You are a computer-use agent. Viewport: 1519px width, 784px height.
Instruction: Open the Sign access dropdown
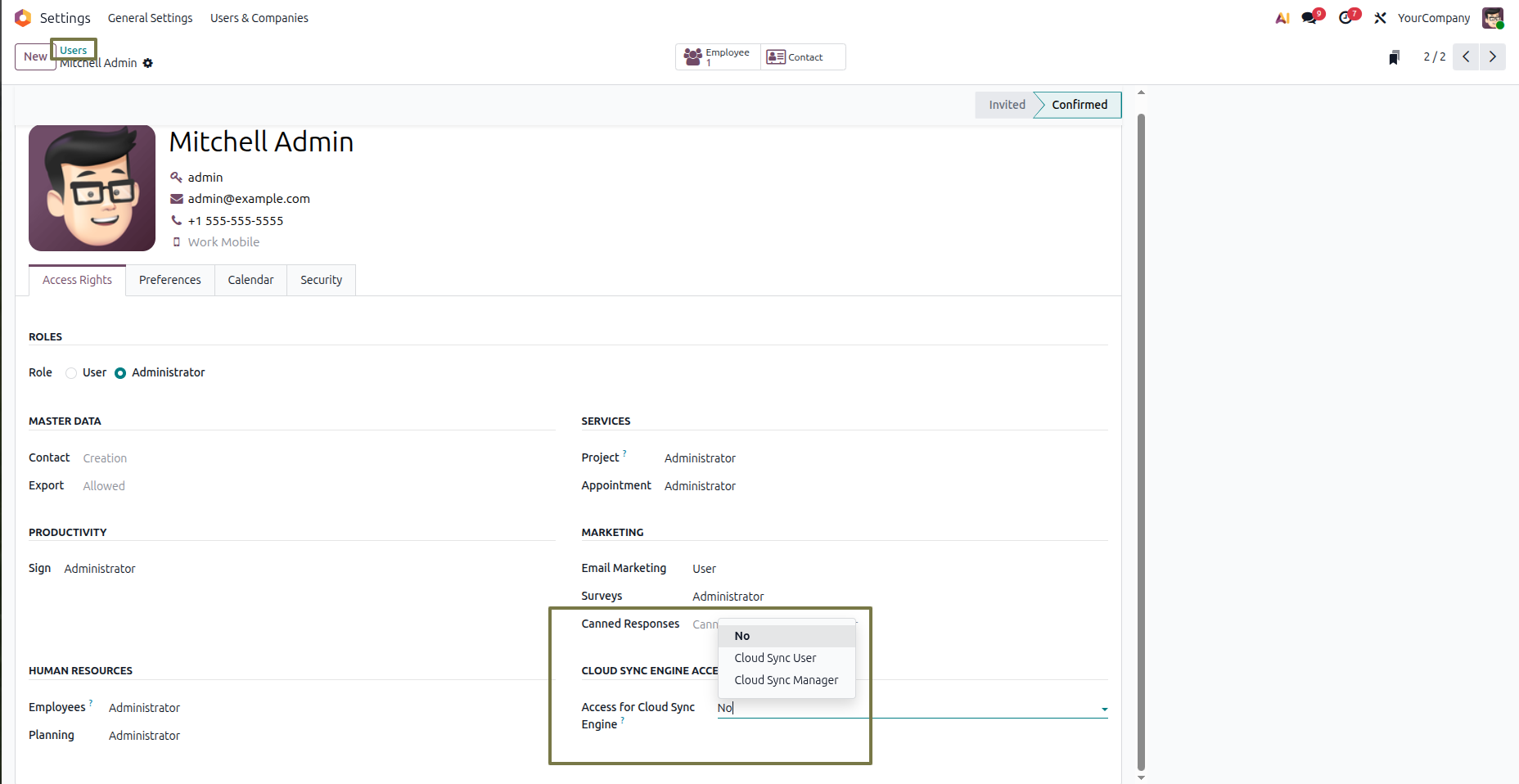(309, 569)
